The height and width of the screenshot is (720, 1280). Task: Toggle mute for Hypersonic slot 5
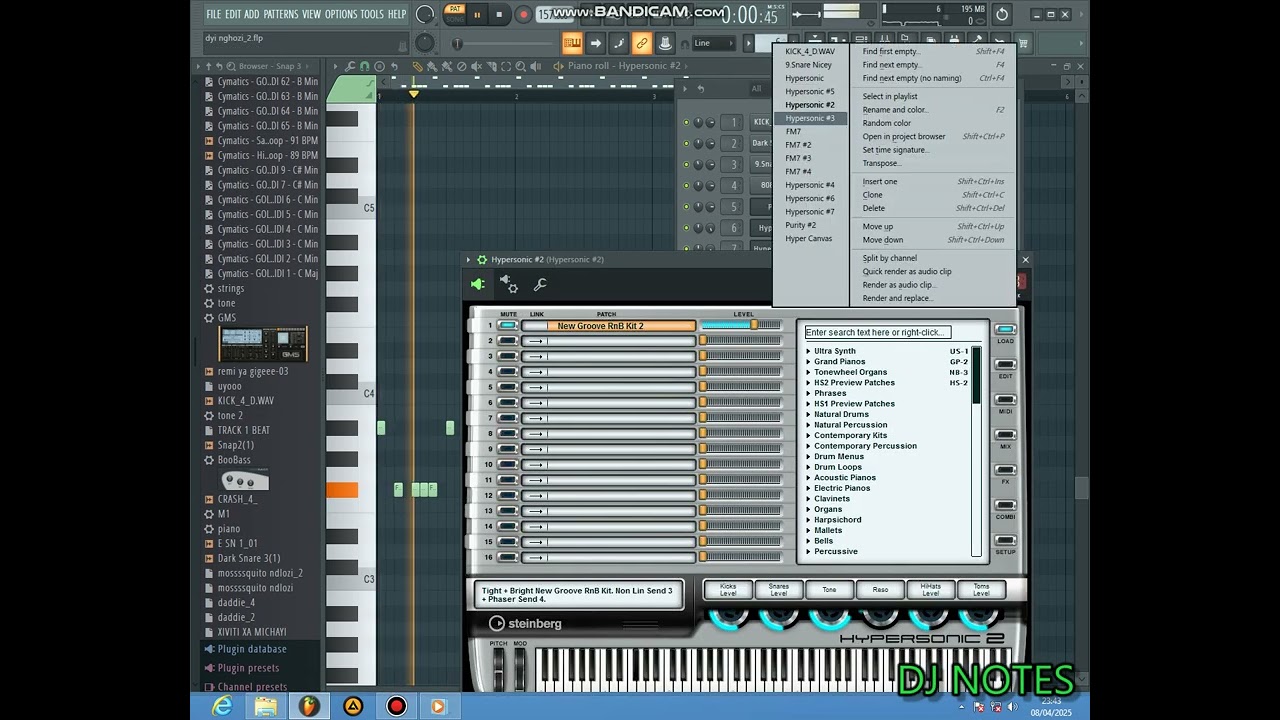tap(508, 387)
